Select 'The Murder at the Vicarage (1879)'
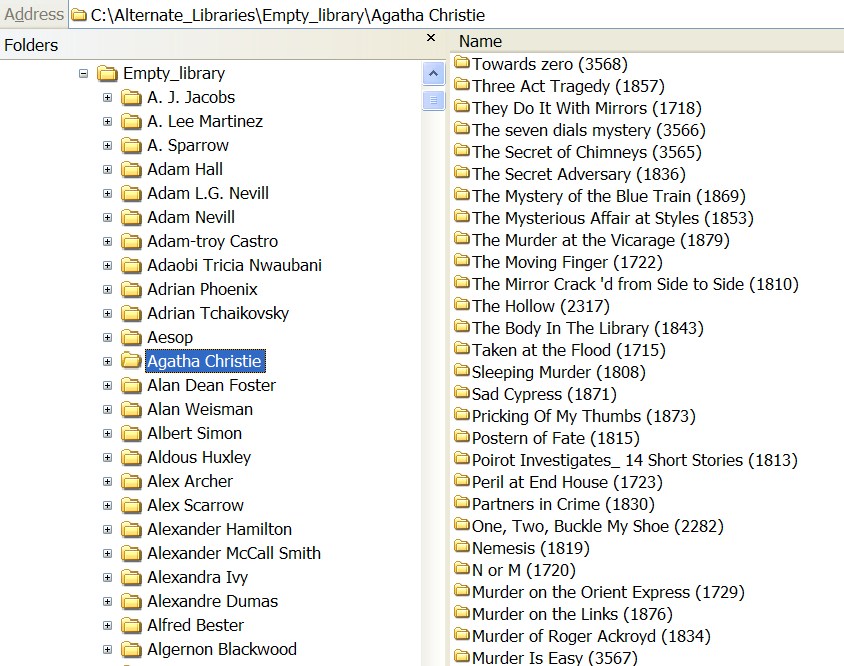The height and width of the screenshot is (666, 844). (x=601, y=241)
